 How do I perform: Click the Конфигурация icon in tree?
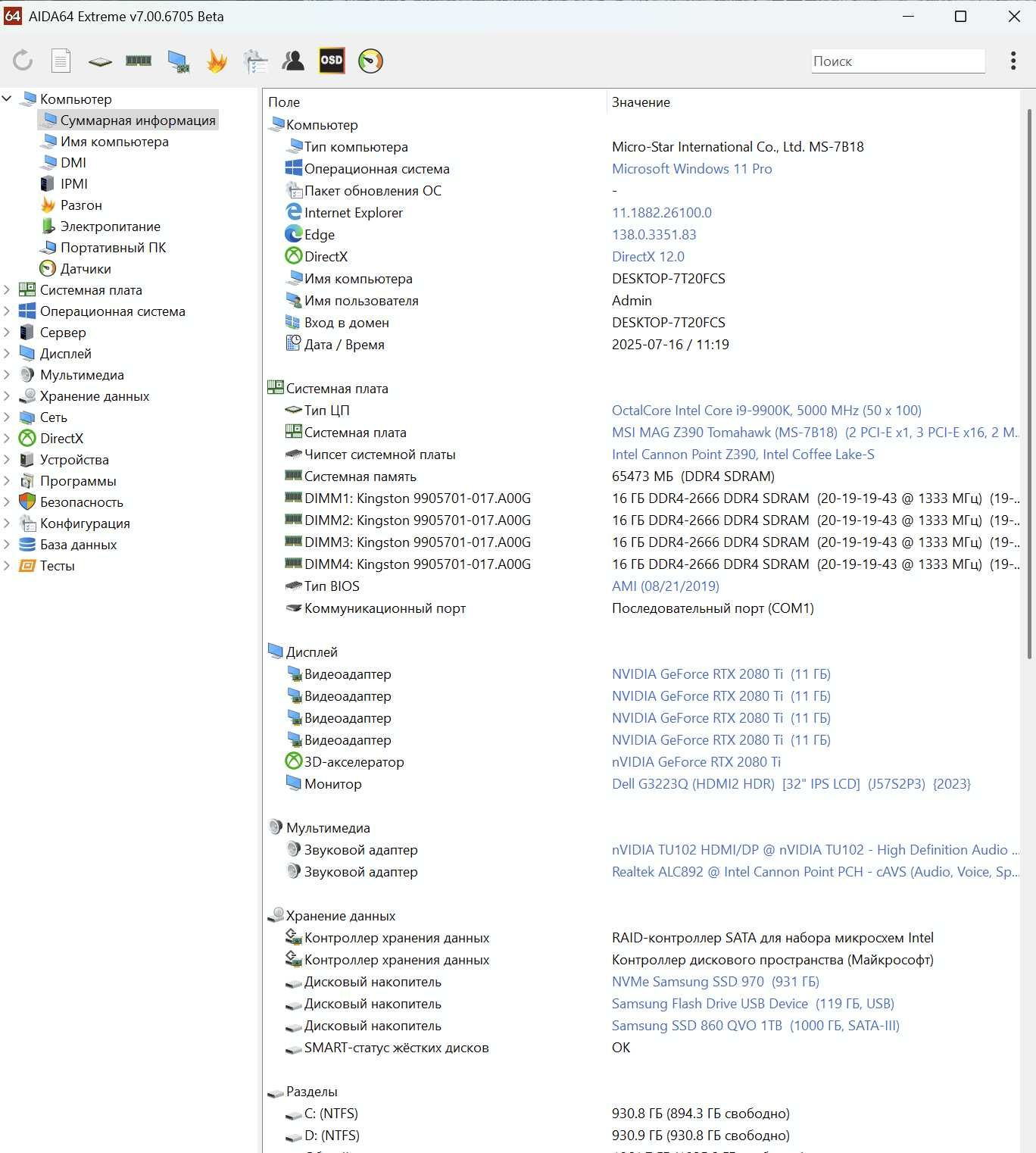[x=27, y=523]
